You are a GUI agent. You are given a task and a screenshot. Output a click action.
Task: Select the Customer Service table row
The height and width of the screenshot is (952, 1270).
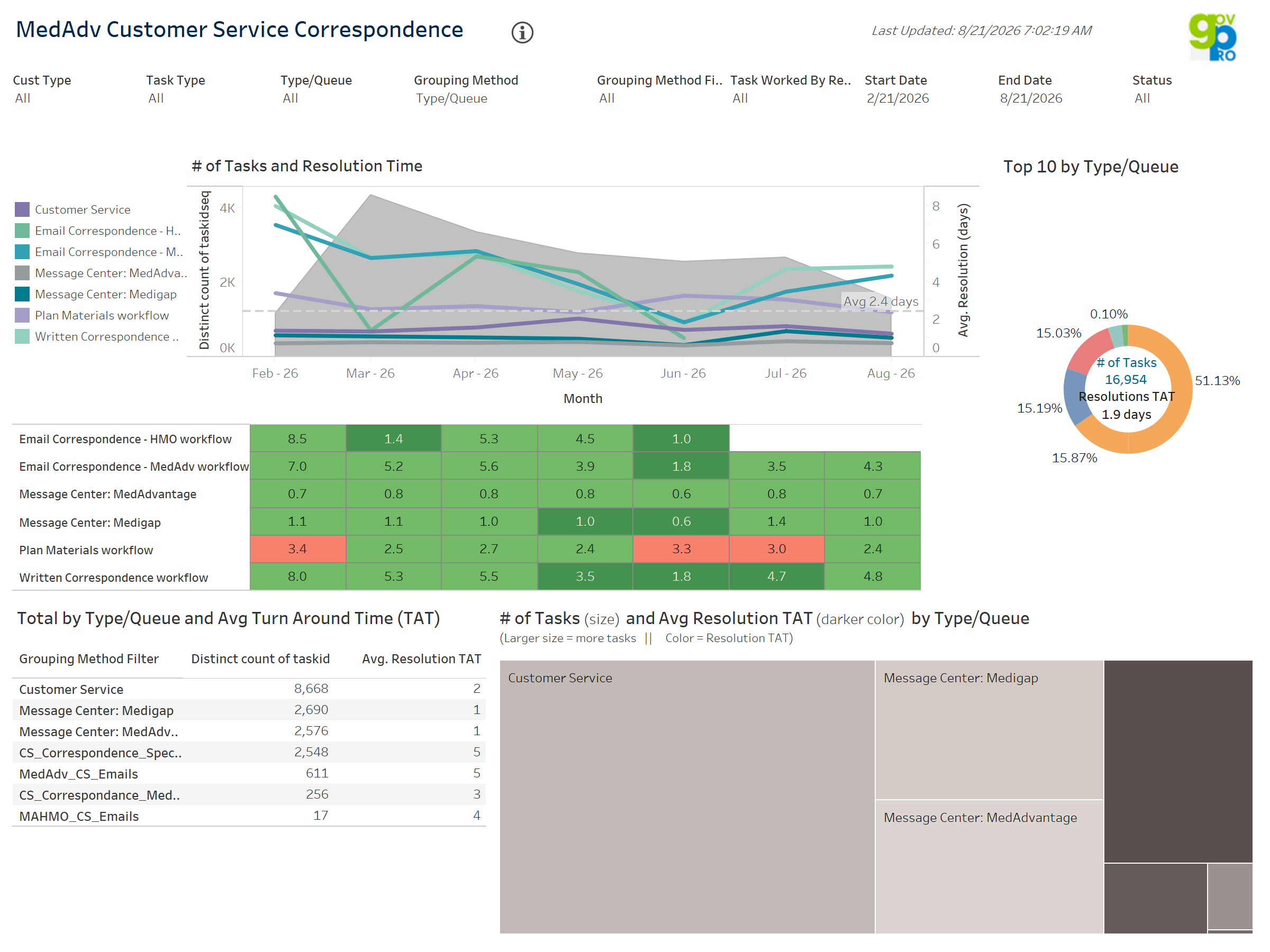[249, 689]
